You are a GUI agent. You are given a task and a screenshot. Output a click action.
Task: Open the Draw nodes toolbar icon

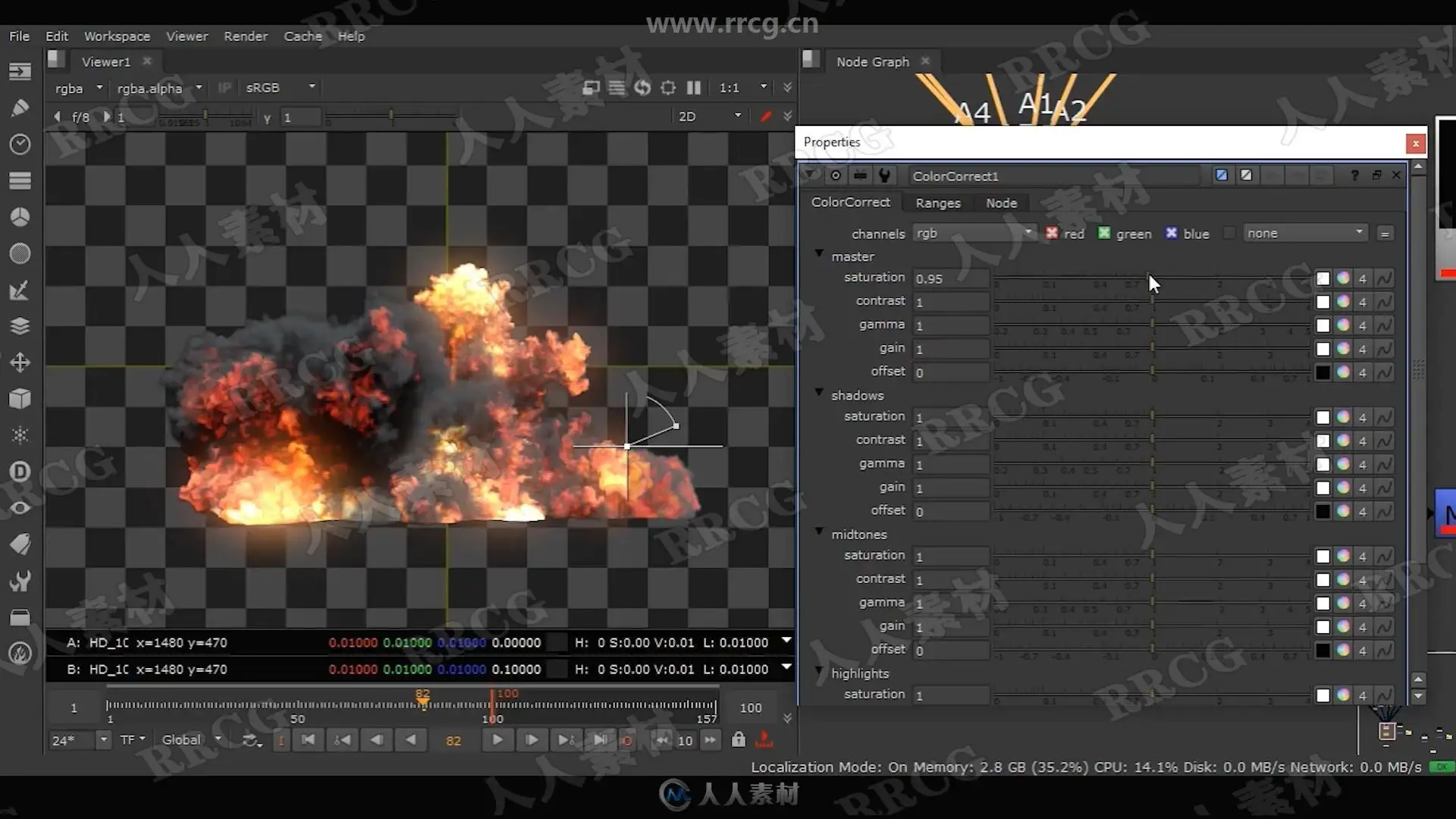(20, 108)
